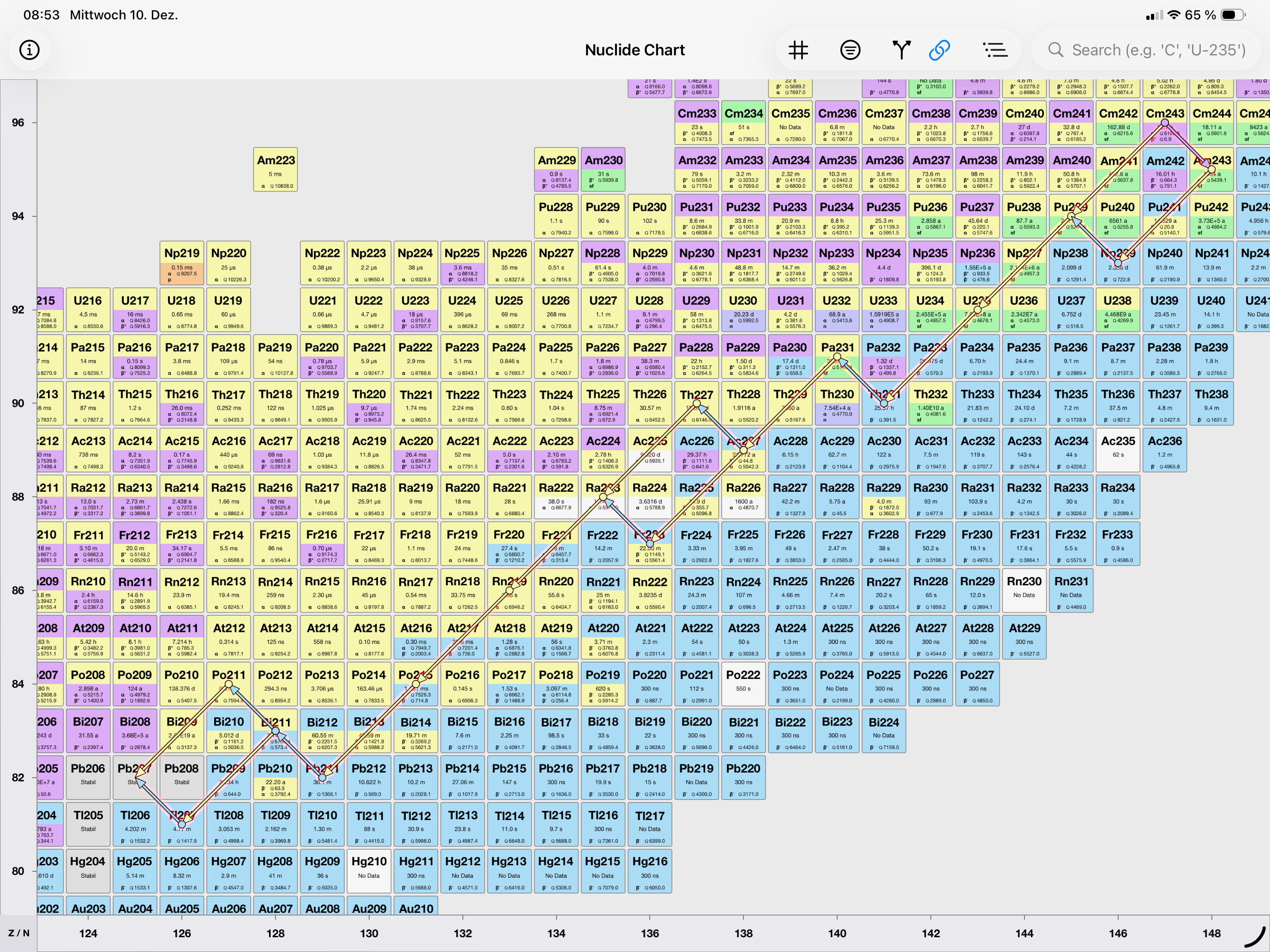Select the Bi207 nuclide cell

[x=88, y=731]
